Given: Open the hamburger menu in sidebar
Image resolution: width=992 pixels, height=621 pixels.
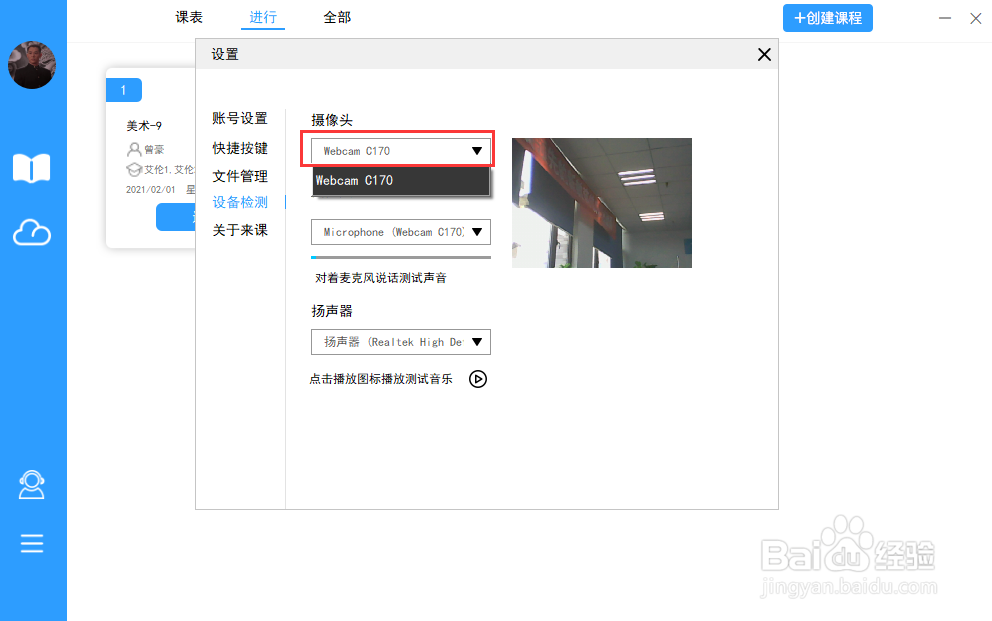Looking at the screenshot, I should pyautogui.click(x=32, y=543).
